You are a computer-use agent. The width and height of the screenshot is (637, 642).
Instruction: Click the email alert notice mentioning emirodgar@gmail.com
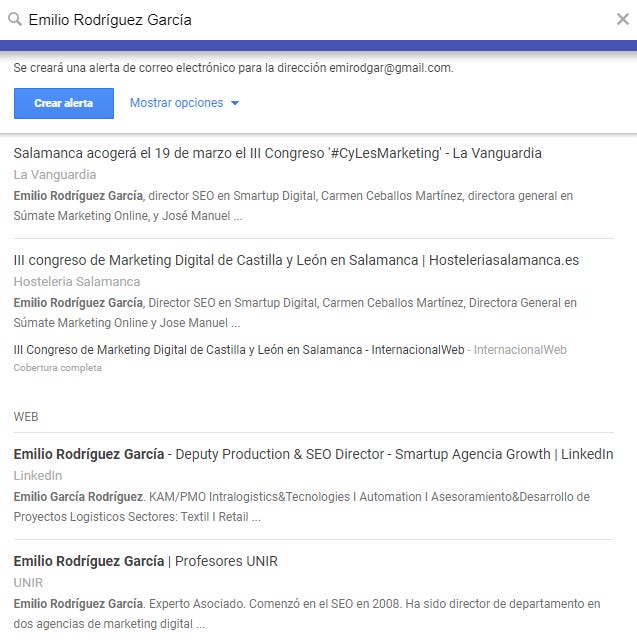[x=233, y=68]
